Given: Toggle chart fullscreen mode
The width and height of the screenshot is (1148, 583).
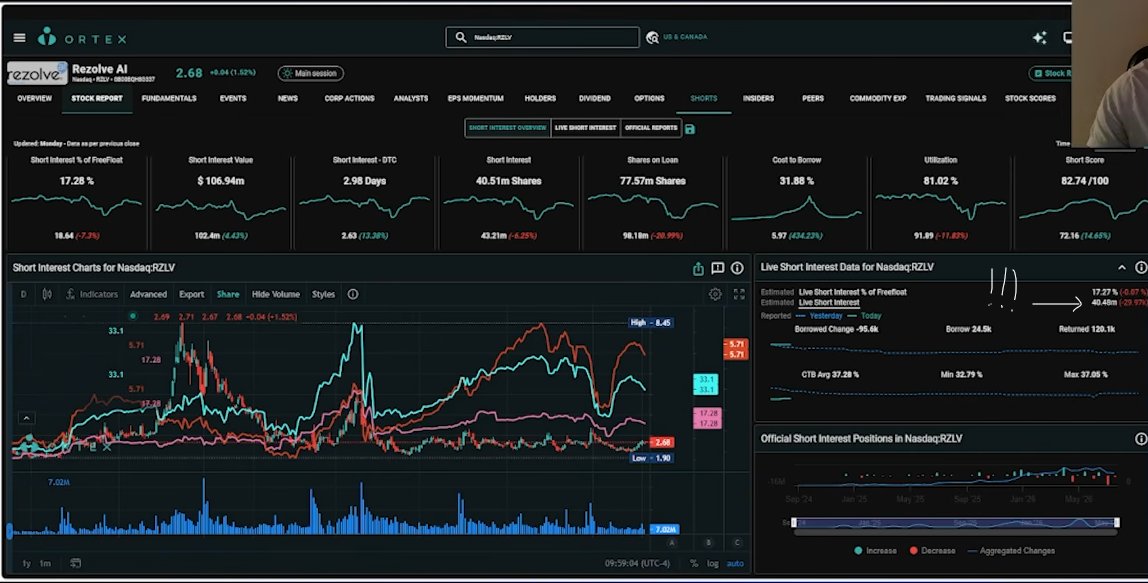Looking at the screenshot, I should pos(739,294).
